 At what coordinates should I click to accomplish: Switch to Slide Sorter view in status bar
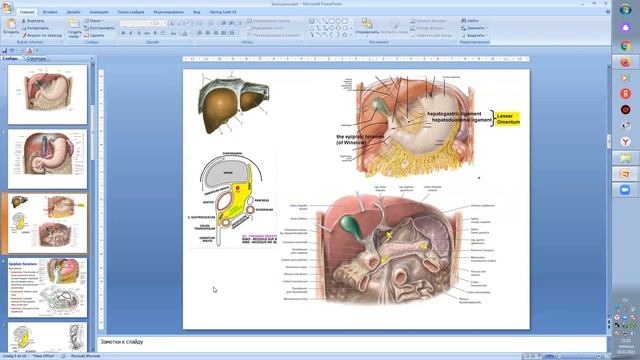tap(533, 356)
